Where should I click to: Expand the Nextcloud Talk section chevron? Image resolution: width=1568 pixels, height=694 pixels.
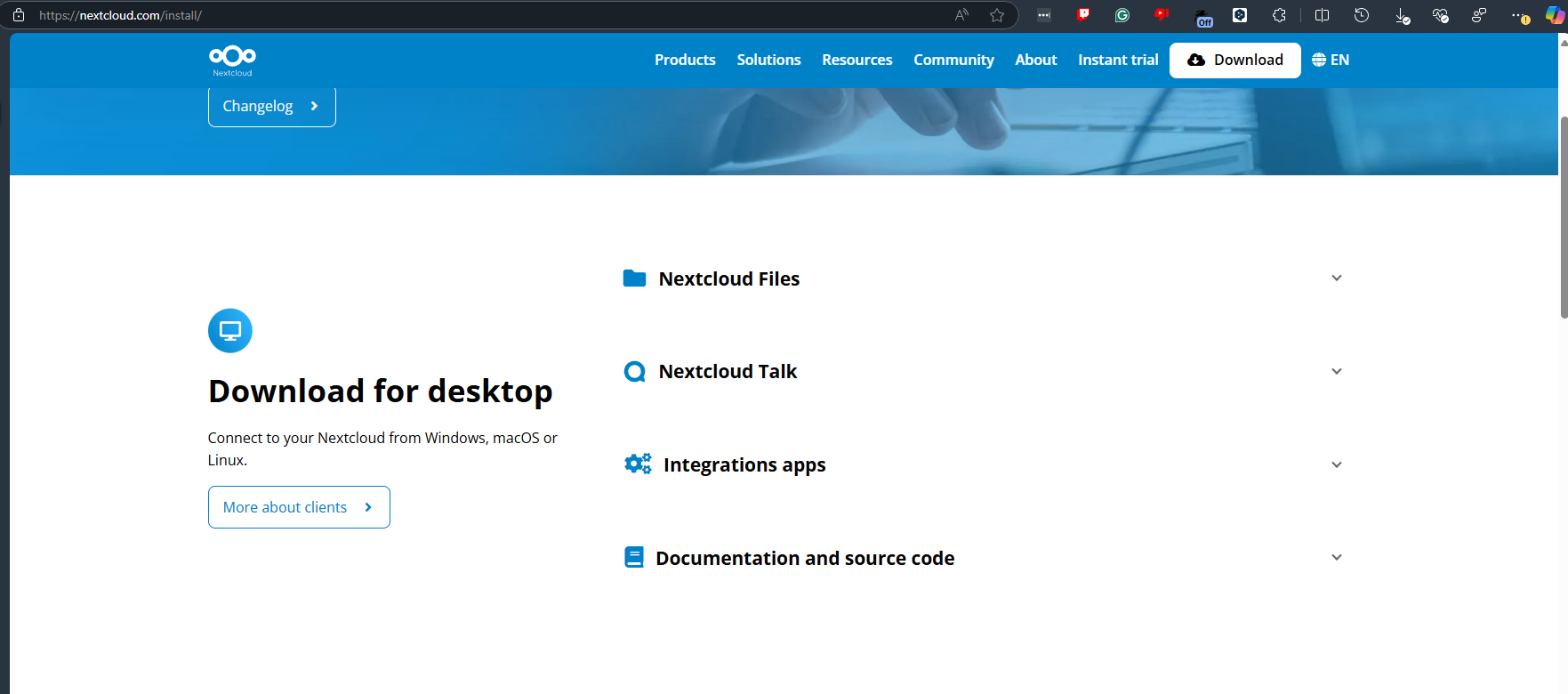[1337, 372]
